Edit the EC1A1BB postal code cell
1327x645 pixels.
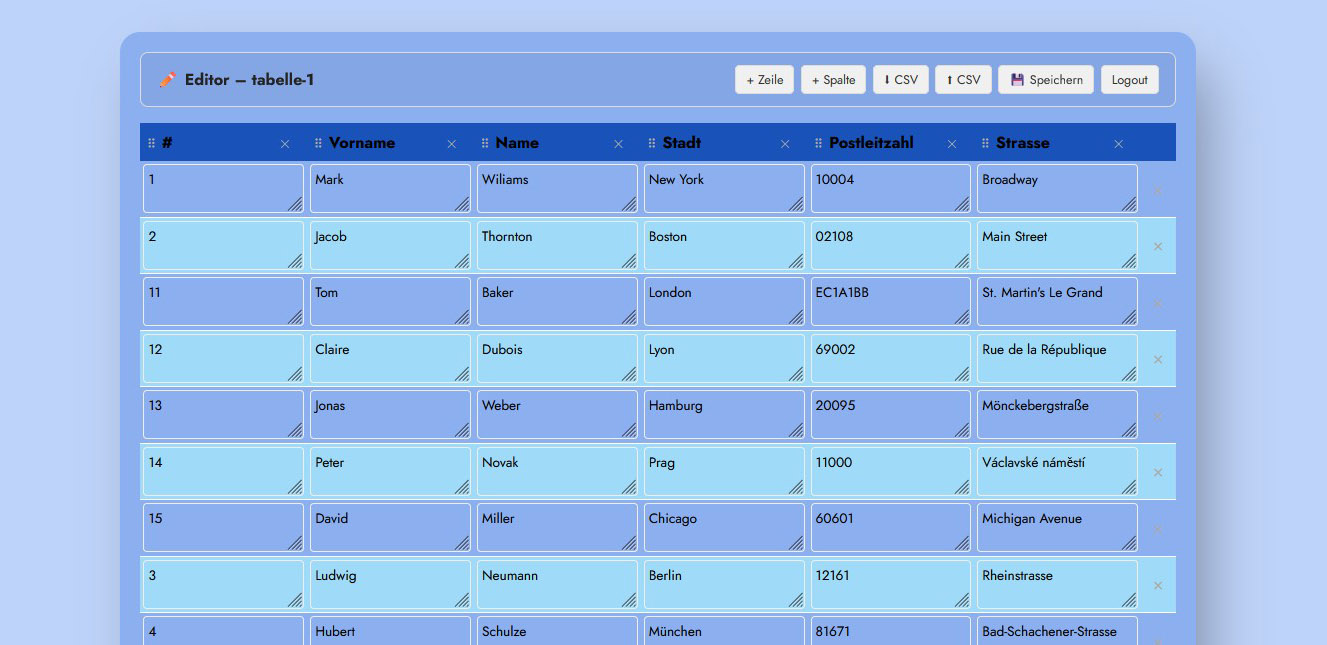(x=891, y=302)
